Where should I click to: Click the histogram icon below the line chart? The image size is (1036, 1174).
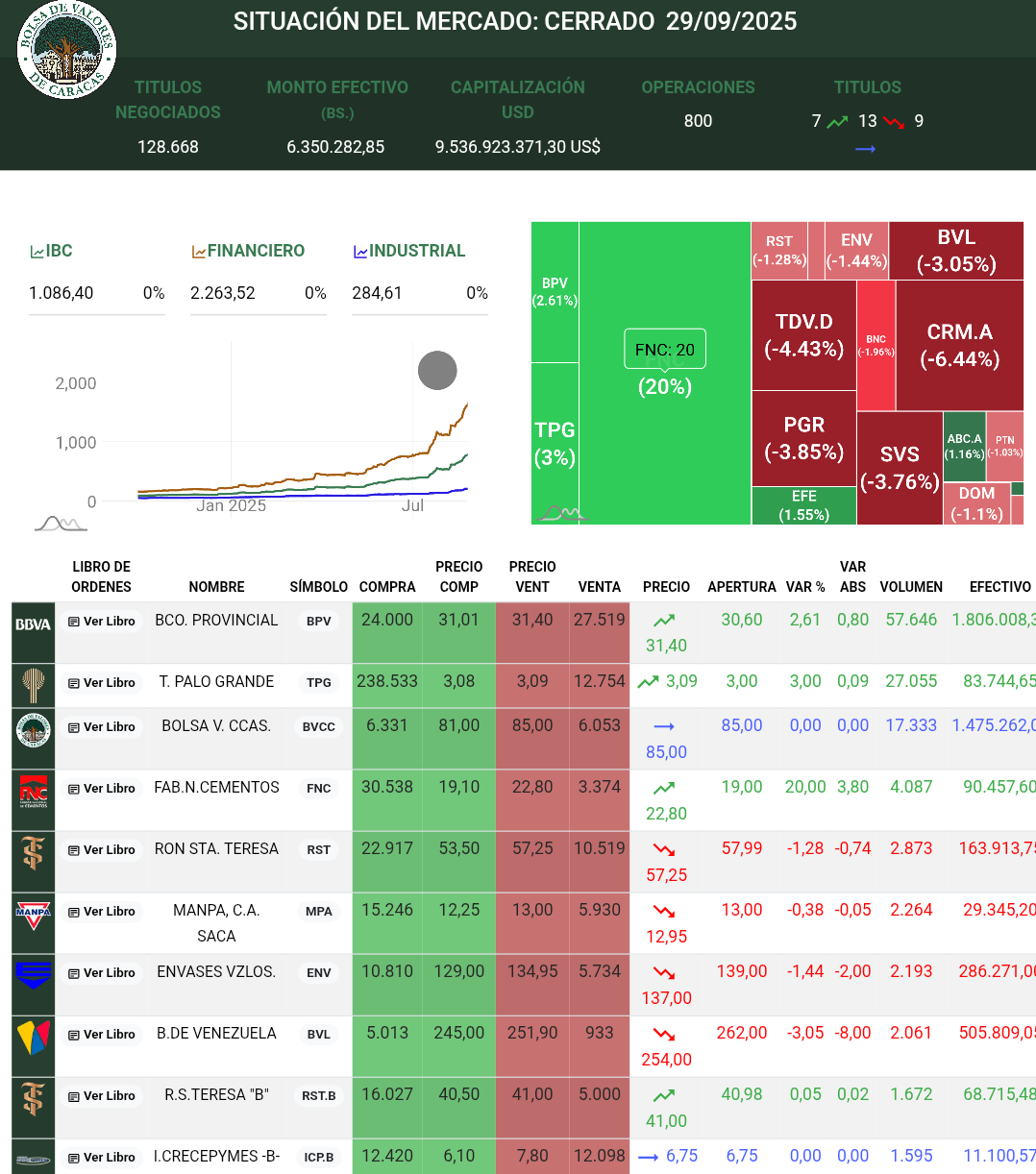(x=61, y=524)
